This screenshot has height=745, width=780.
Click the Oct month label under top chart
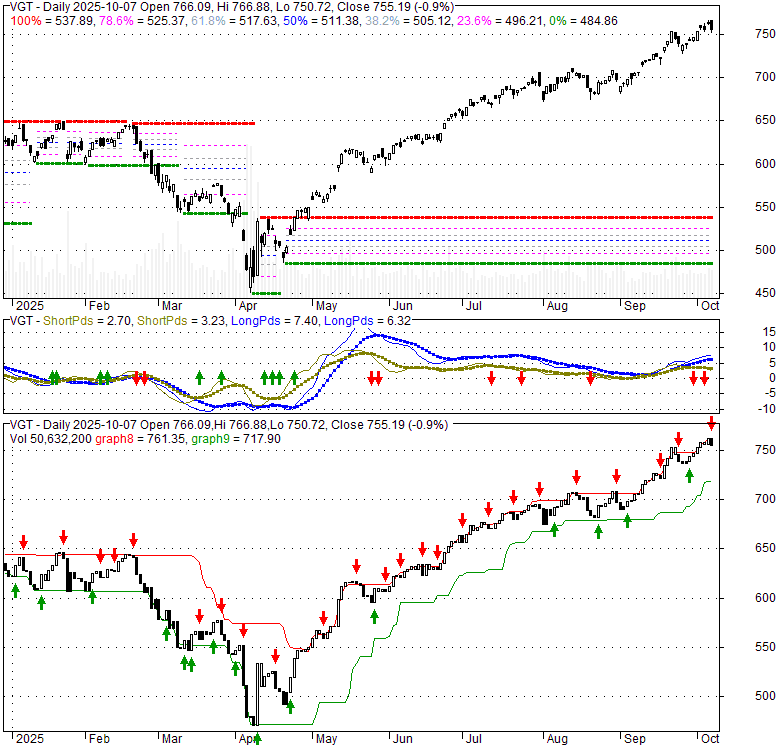(x=710, y=305)
